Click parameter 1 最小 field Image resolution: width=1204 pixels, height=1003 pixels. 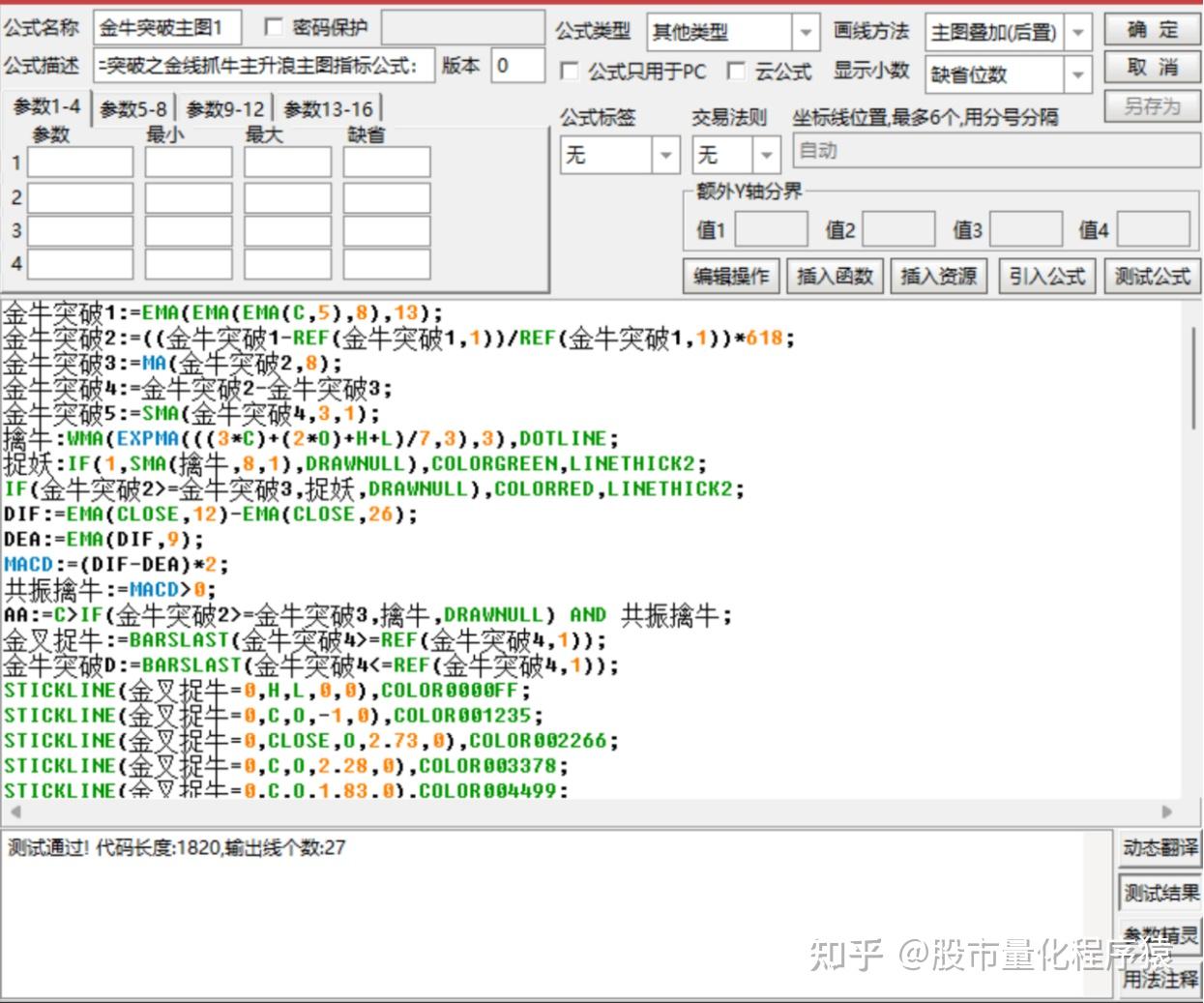coord(189,162)
